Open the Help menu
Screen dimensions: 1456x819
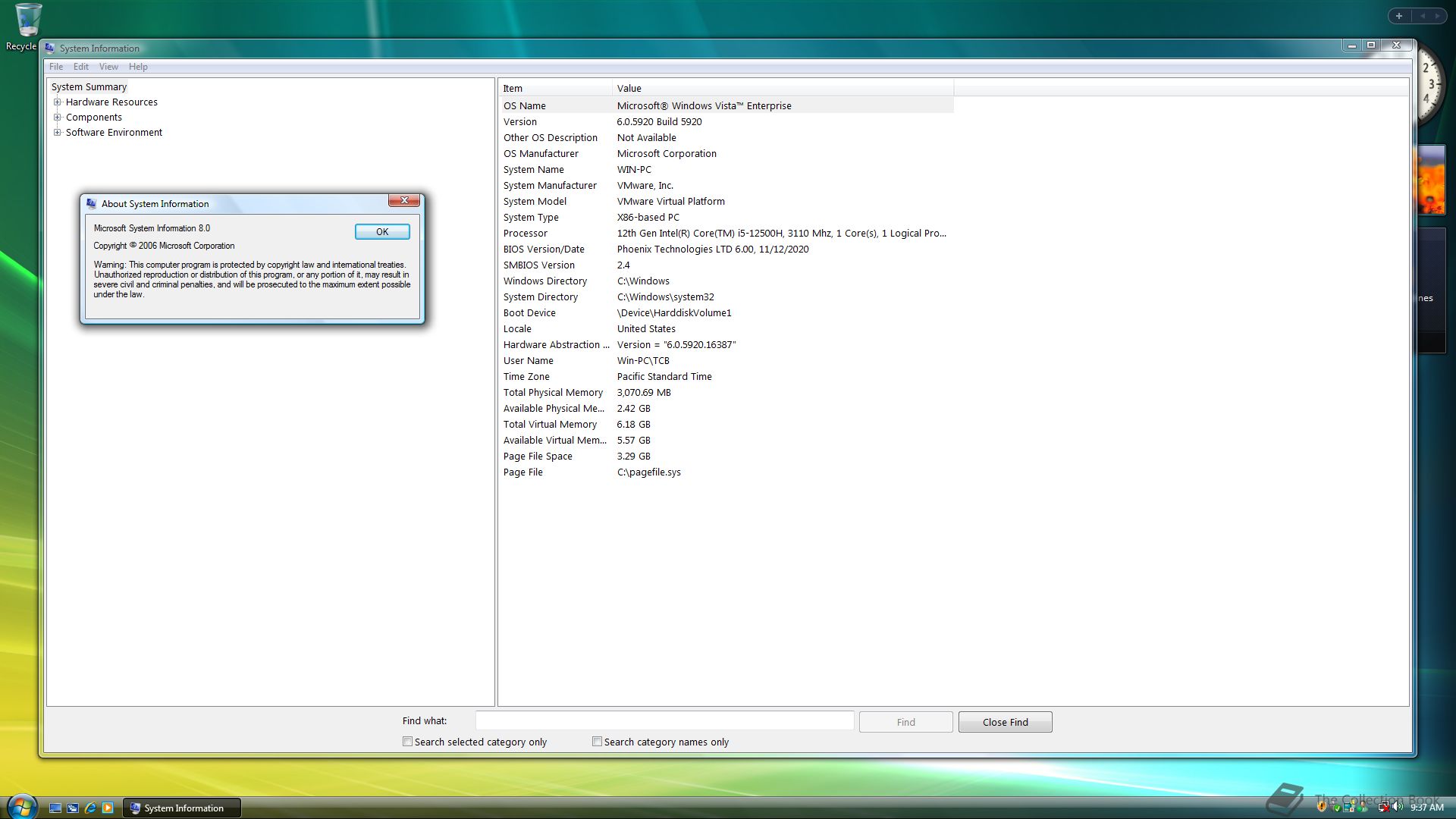click(138, 67)
